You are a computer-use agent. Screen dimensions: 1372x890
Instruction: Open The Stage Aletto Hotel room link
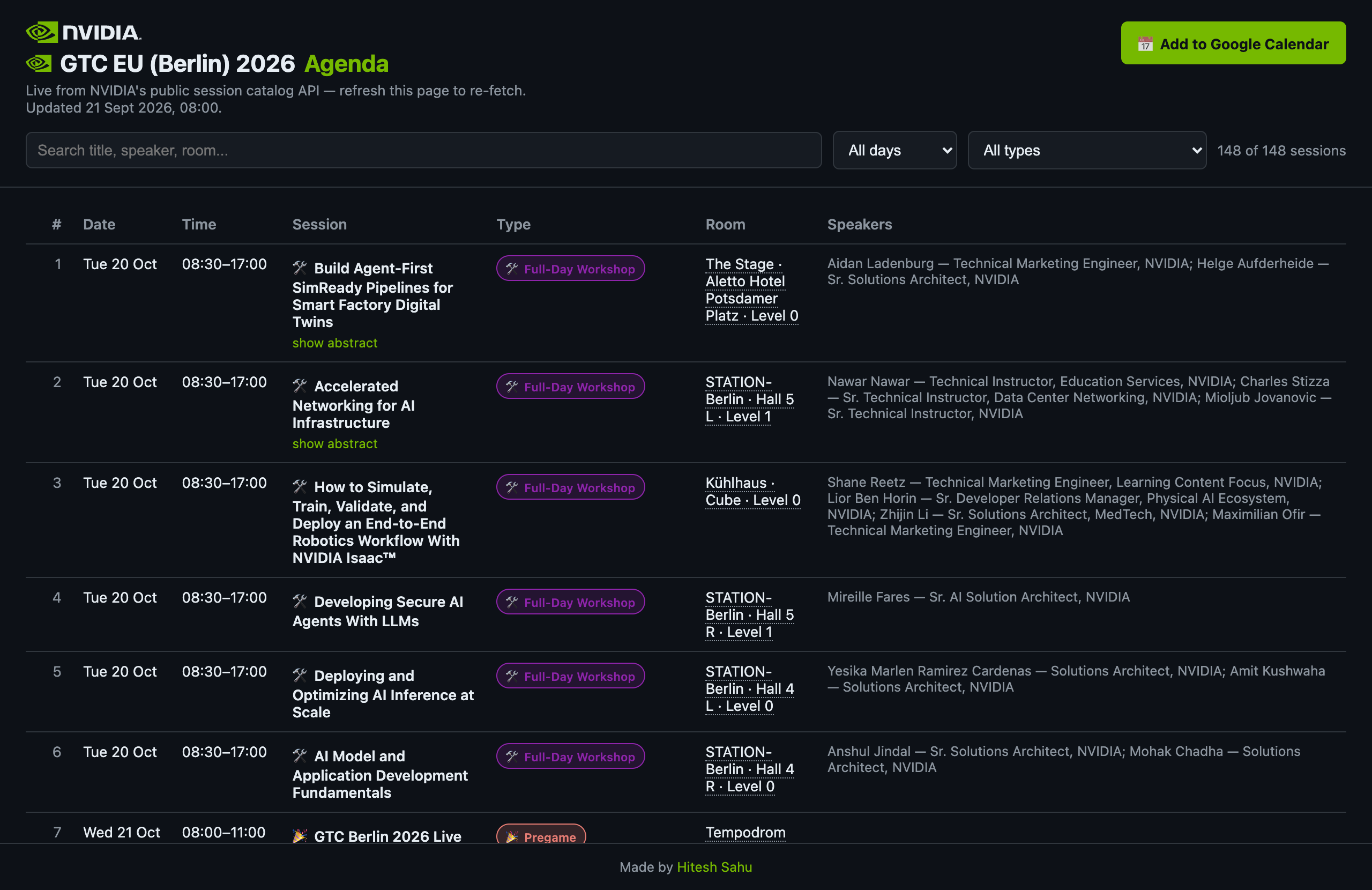[752, 290]
